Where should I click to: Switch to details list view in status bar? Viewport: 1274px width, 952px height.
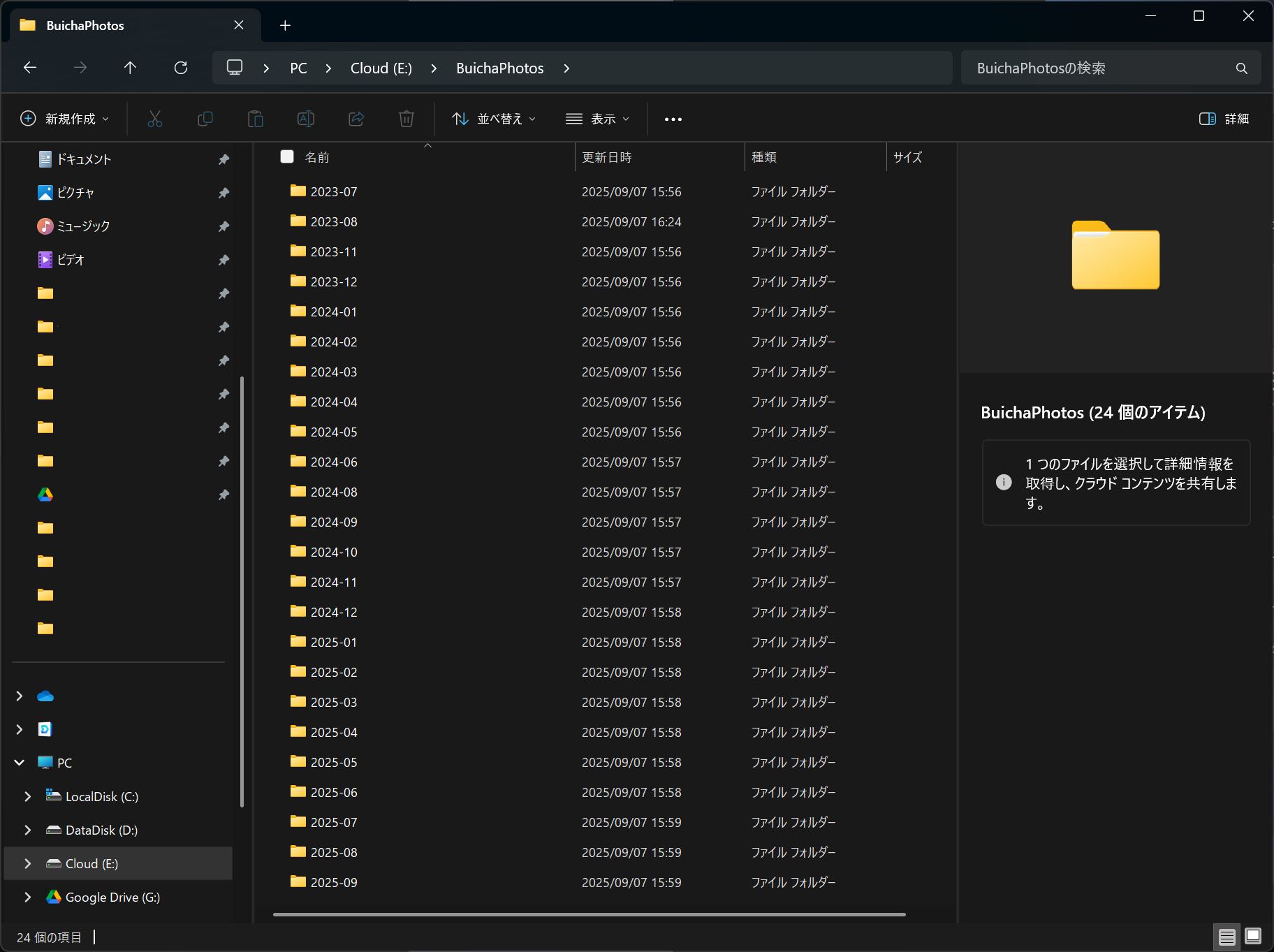pyautogui.click(x=1227, y=936)
